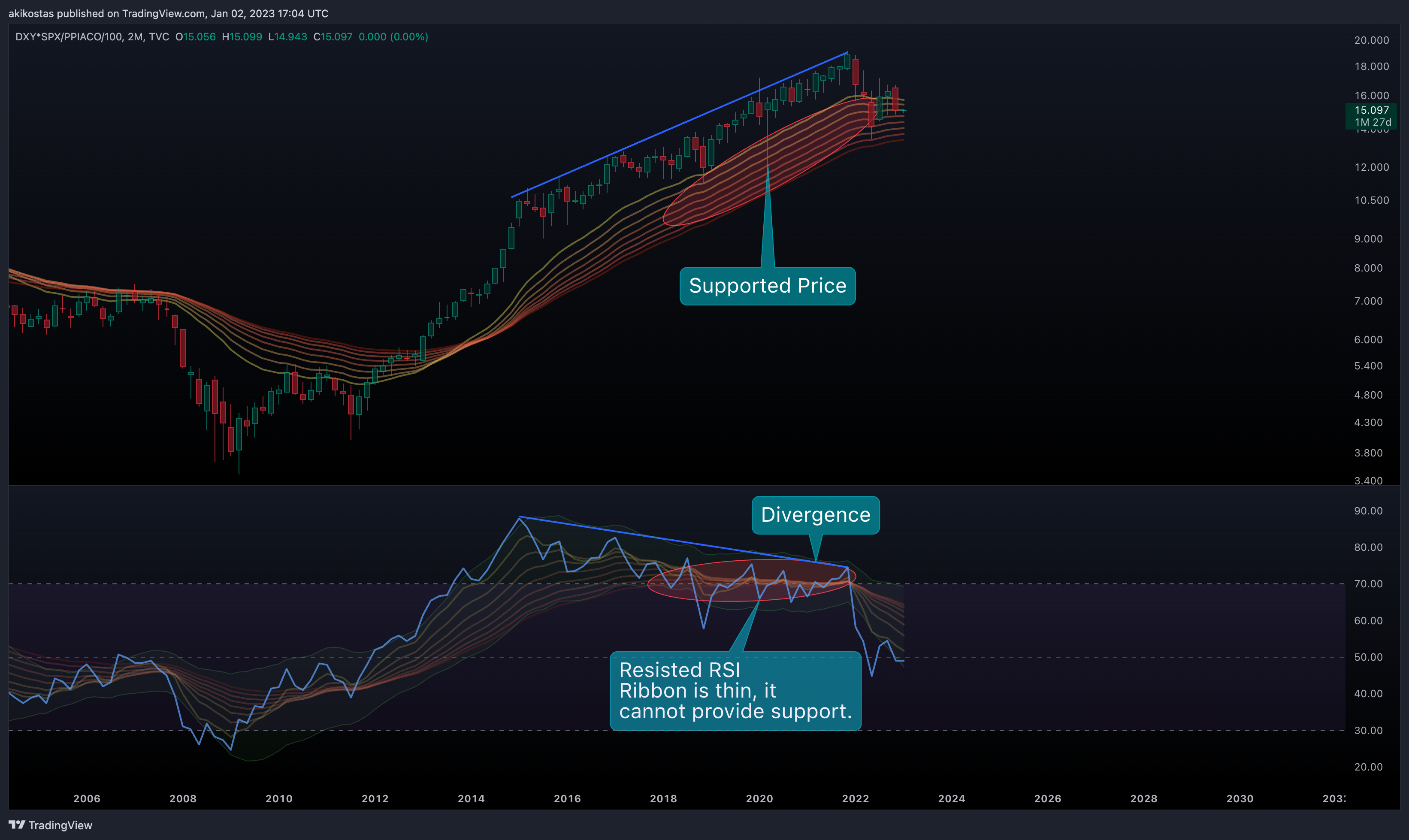Click the 2022 label on the time axis

(x=856, y=798)
